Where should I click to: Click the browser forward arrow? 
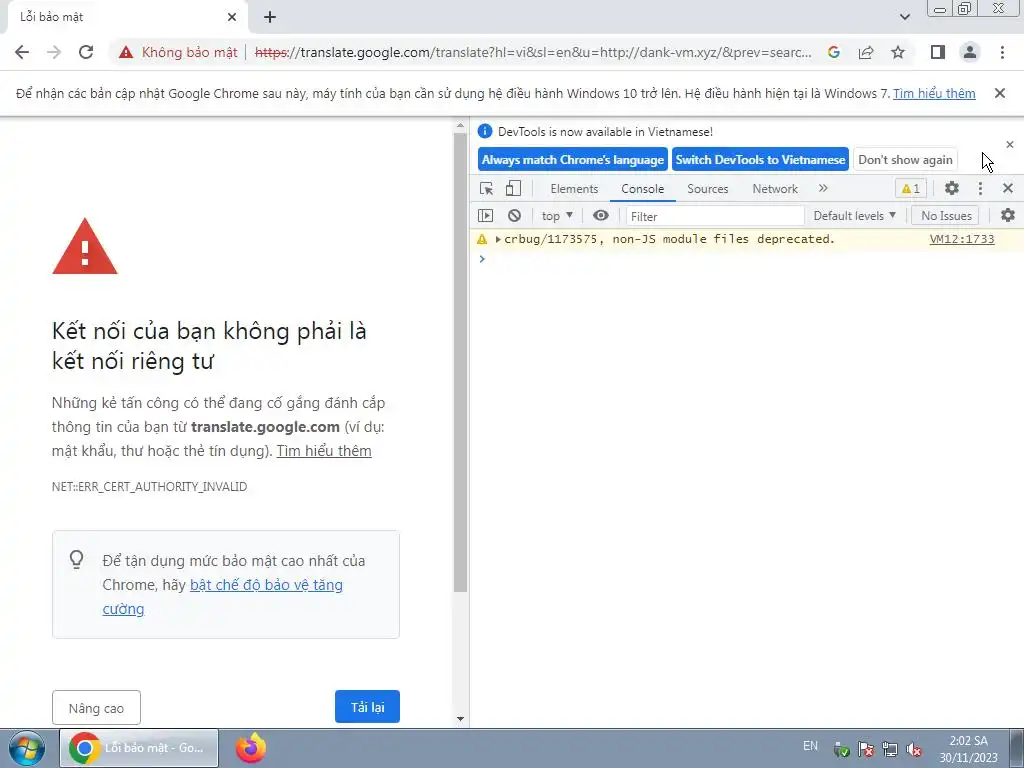tap(54, 52)
